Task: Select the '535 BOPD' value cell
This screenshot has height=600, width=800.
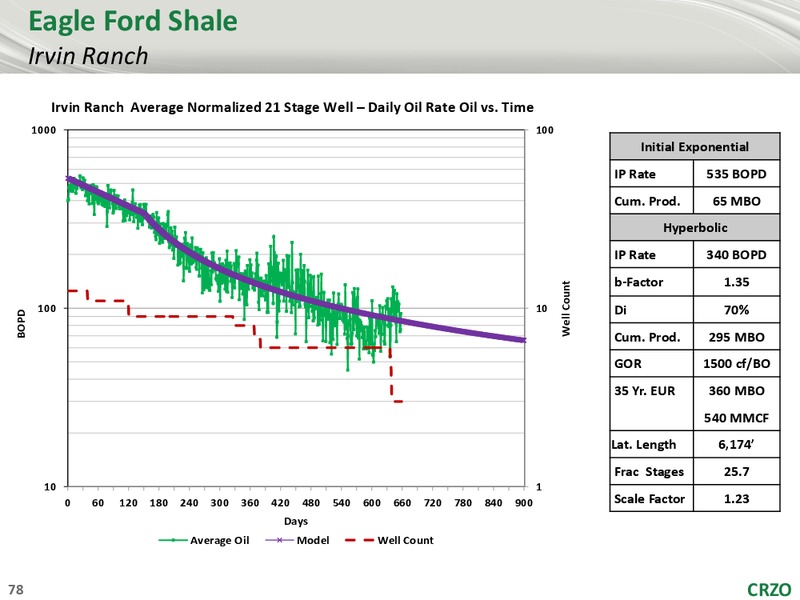Action: coord(736,174)
